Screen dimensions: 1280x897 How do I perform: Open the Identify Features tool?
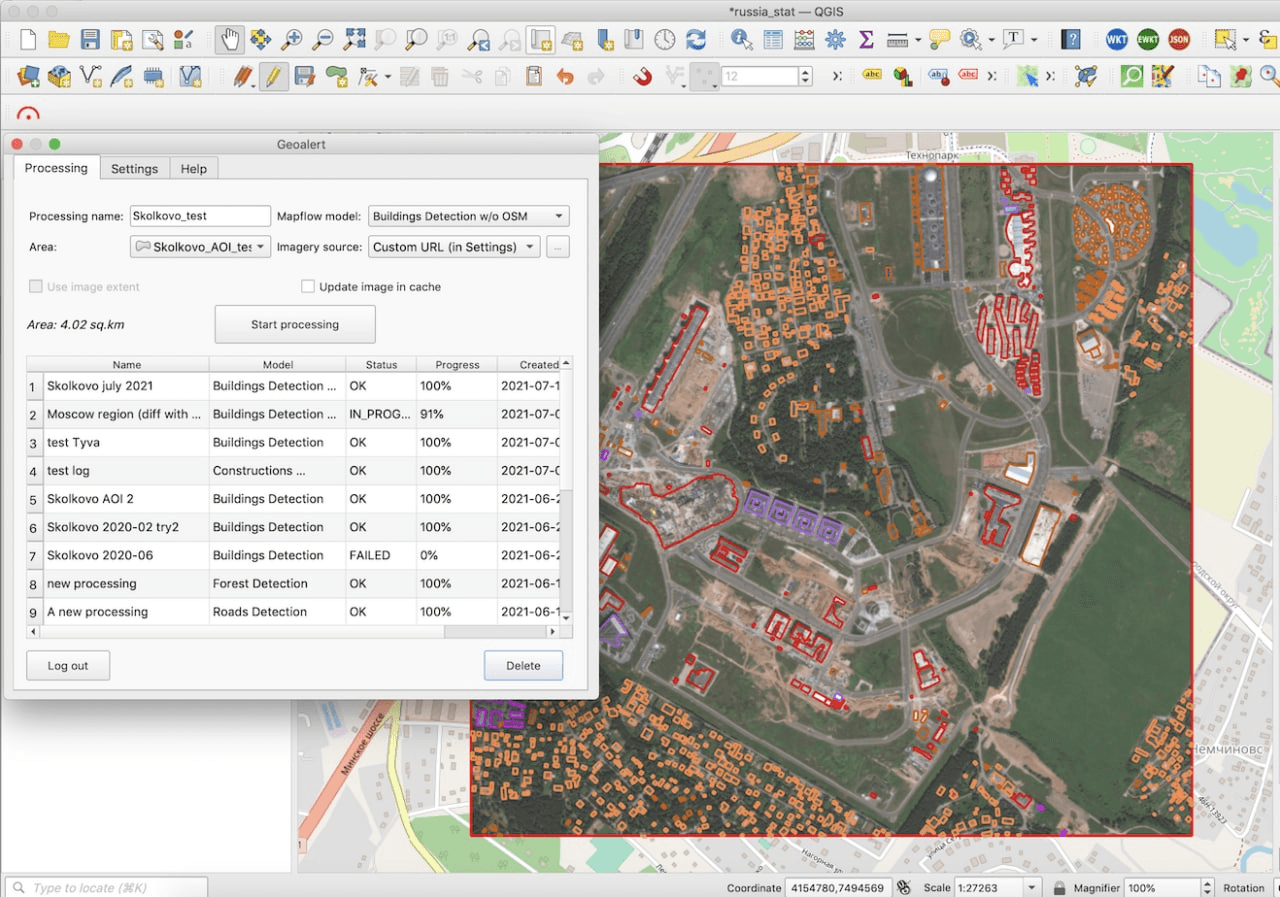click(x=739, y=41)
